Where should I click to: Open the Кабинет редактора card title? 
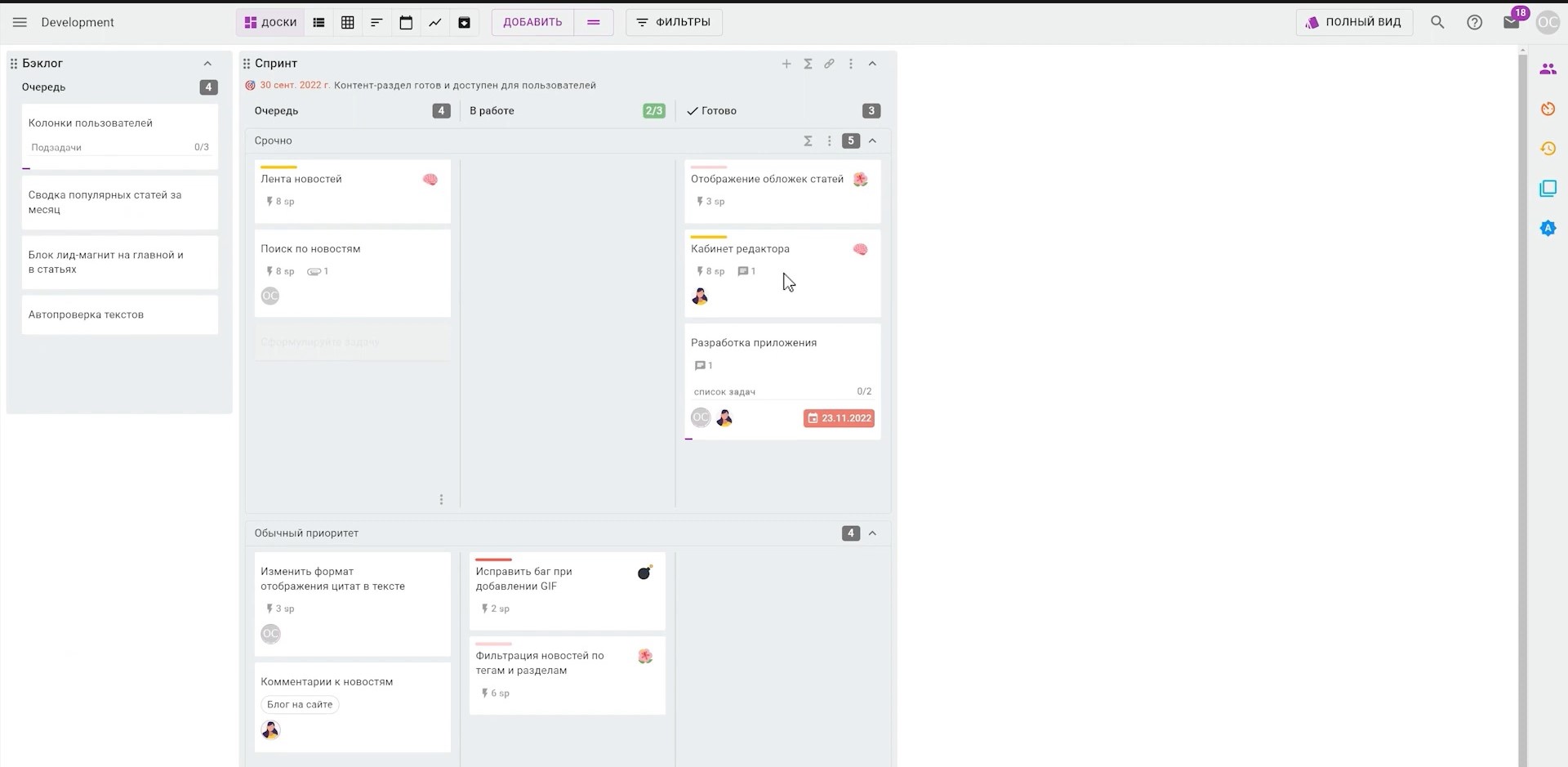tap(740, 249)
